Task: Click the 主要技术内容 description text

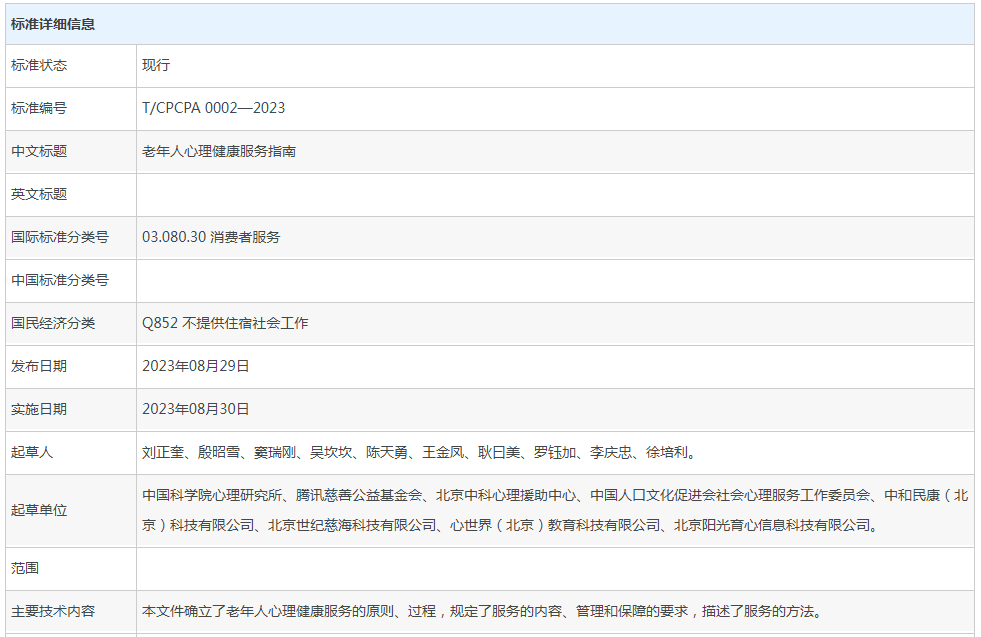Action: click(x=481, y=611)
